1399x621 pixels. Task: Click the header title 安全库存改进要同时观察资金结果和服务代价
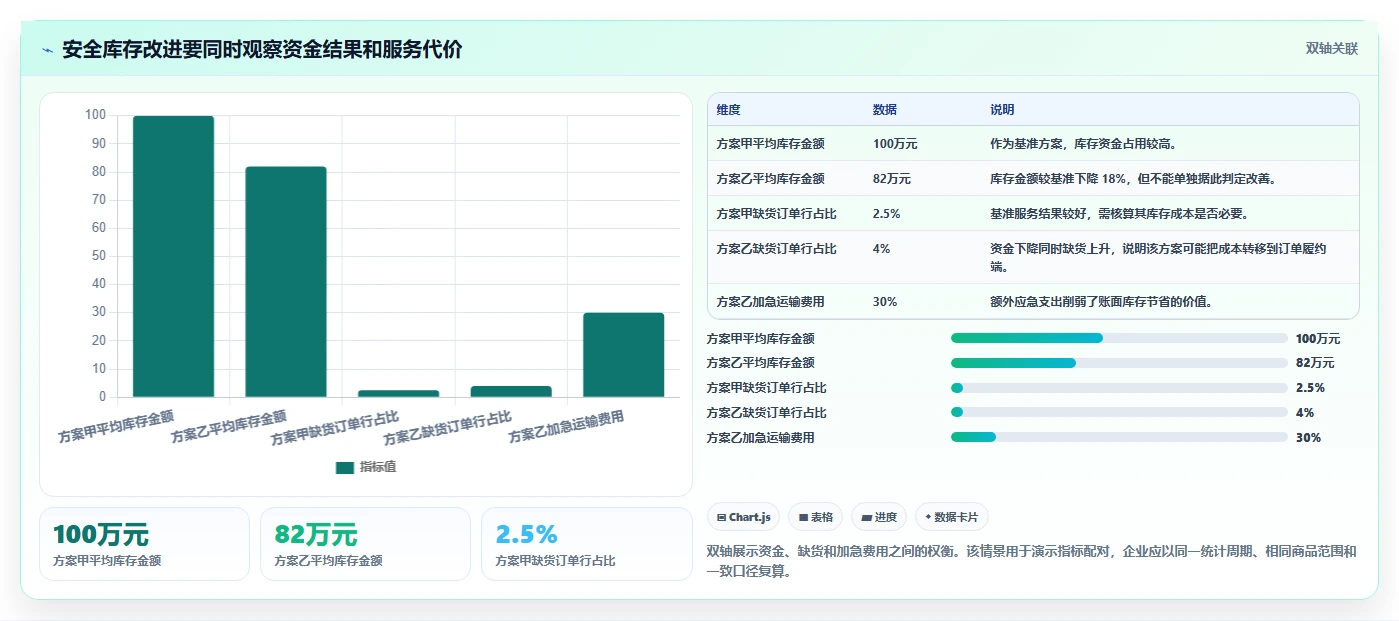(262, 50)
